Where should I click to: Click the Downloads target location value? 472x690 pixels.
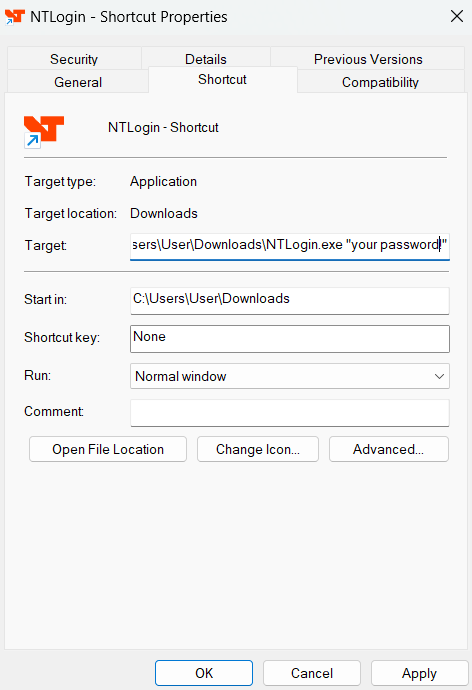[164, 213]
